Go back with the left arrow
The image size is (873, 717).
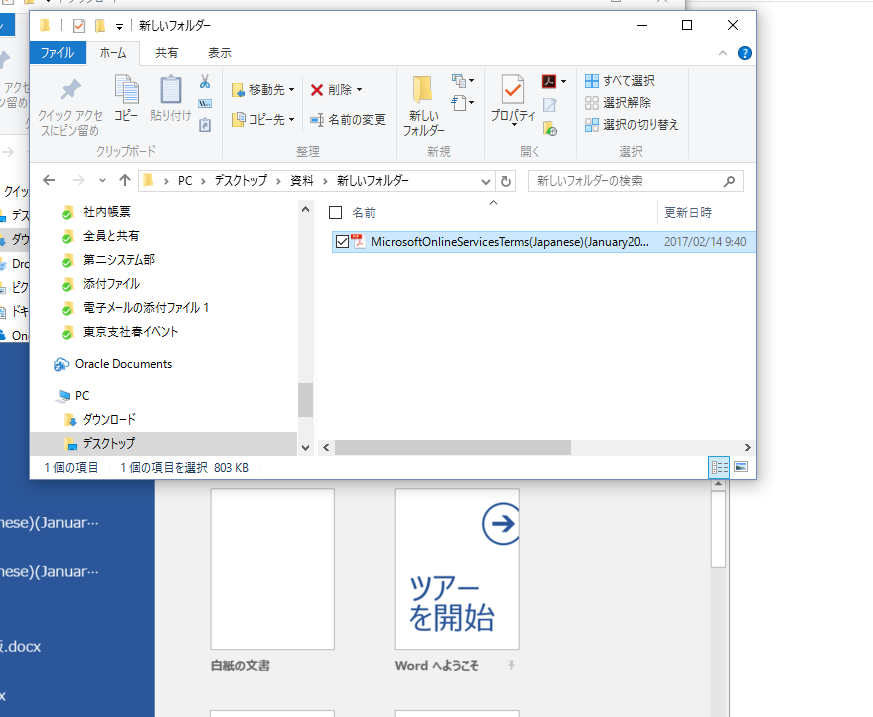(49, 180)
